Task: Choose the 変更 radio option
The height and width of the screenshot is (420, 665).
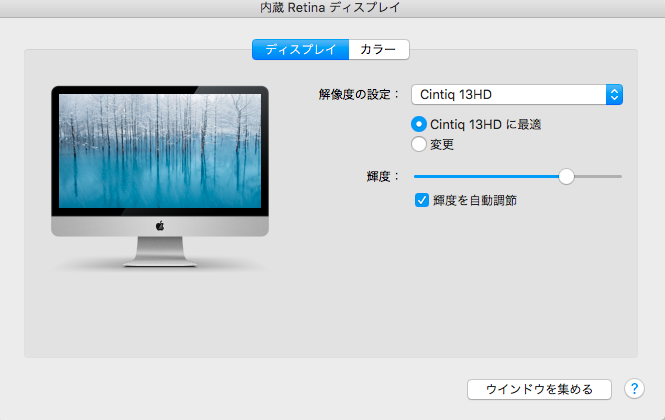Action: 419,144
